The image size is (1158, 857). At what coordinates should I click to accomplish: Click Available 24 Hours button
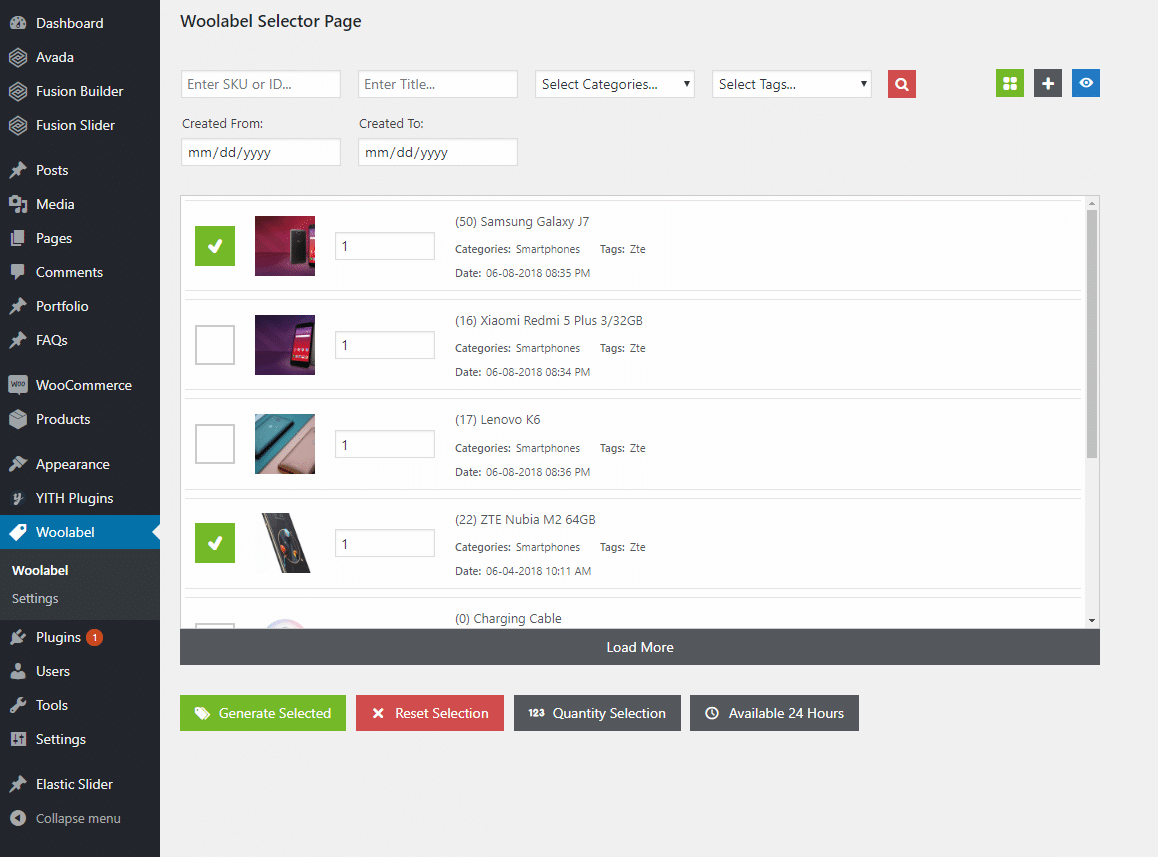(x=775, y=713)
